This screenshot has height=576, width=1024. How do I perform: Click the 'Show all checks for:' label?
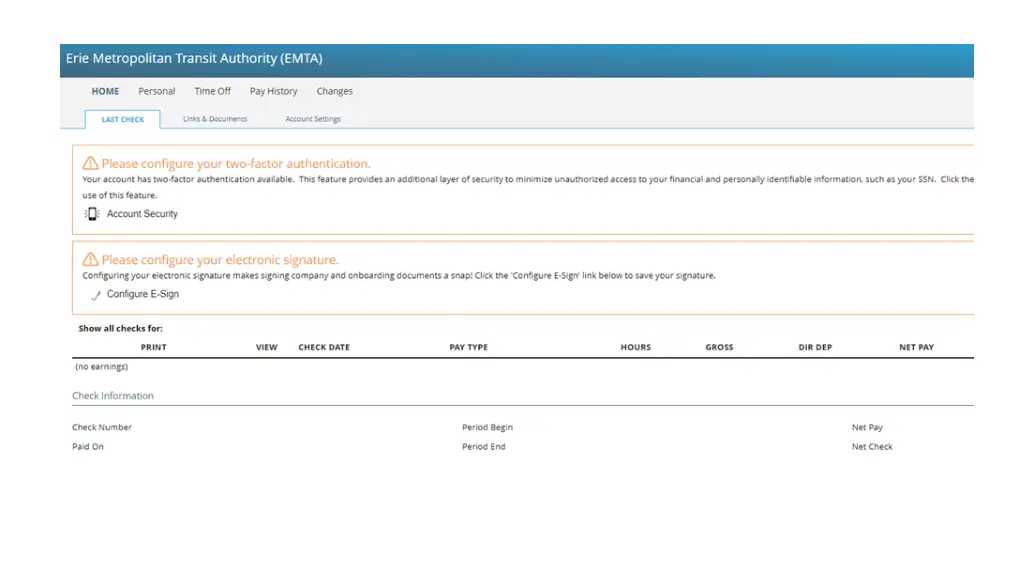[x=120, y=328]
